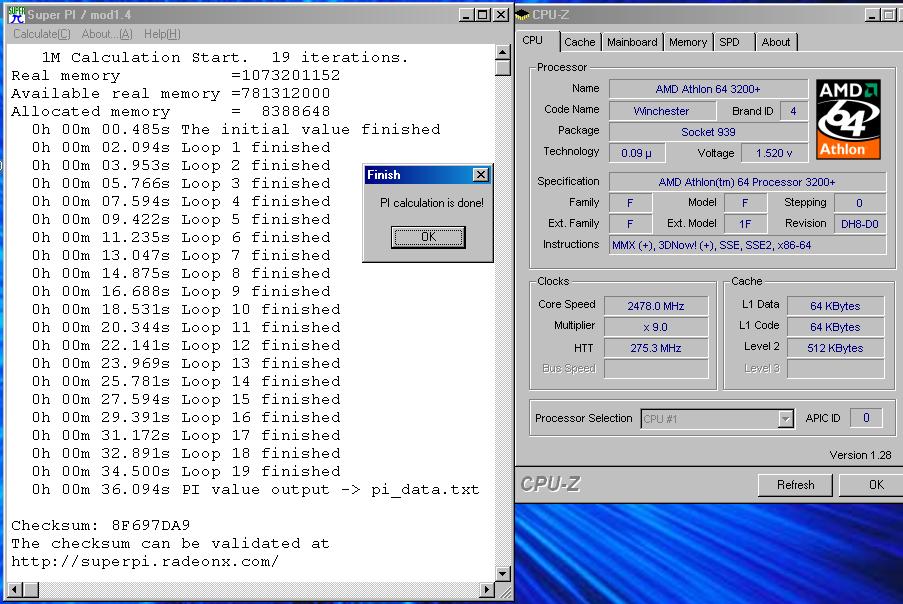Open the Processor Selection dropdown
This screenshot has width=903, height=604.
coord(785,419)
